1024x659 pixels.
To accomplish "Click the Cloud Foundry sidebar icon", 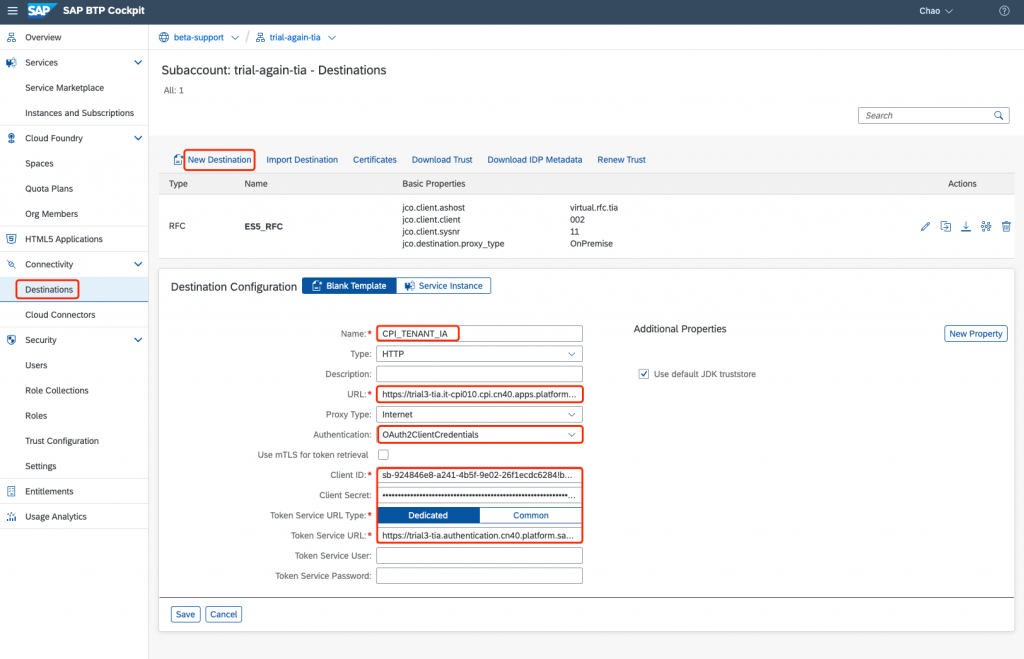I will pos(11,138).
